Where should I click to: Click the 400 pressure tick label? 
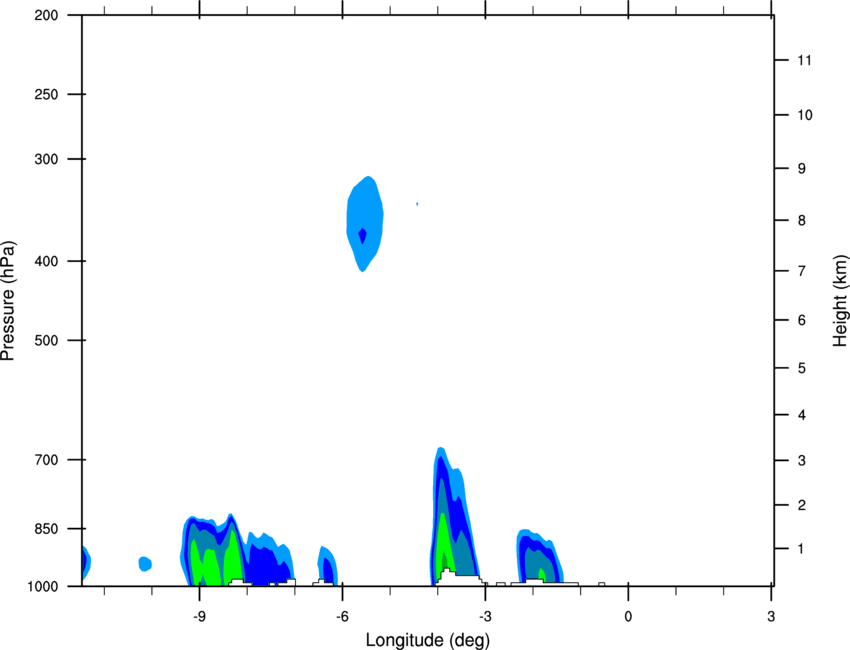coord(46,261)
